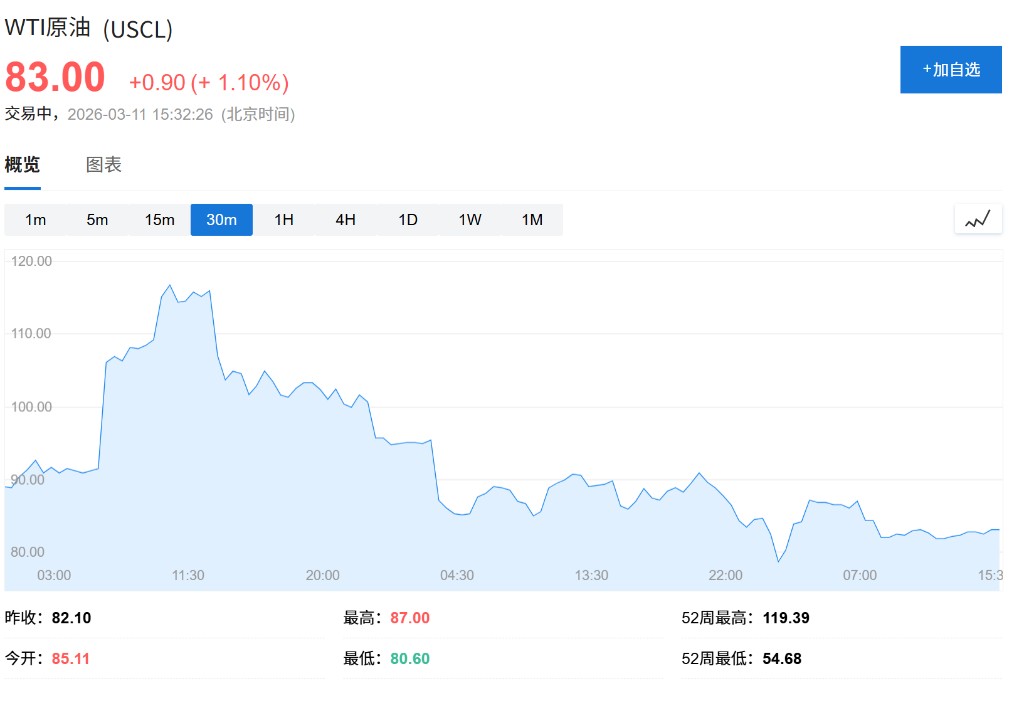1024x714 pixels.
Task: Click the 22:00 time axis label
Action: pyautogui.click(x=725, y=575)
